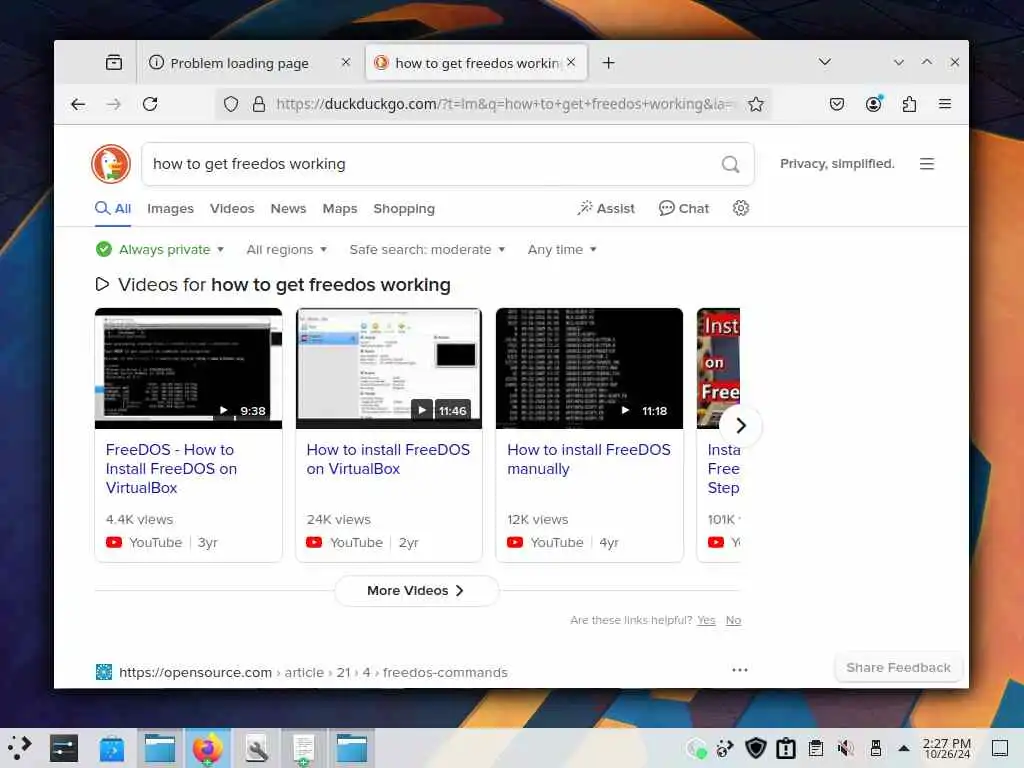
Task: Select the Shopping search tab
Action: point(404,208)
